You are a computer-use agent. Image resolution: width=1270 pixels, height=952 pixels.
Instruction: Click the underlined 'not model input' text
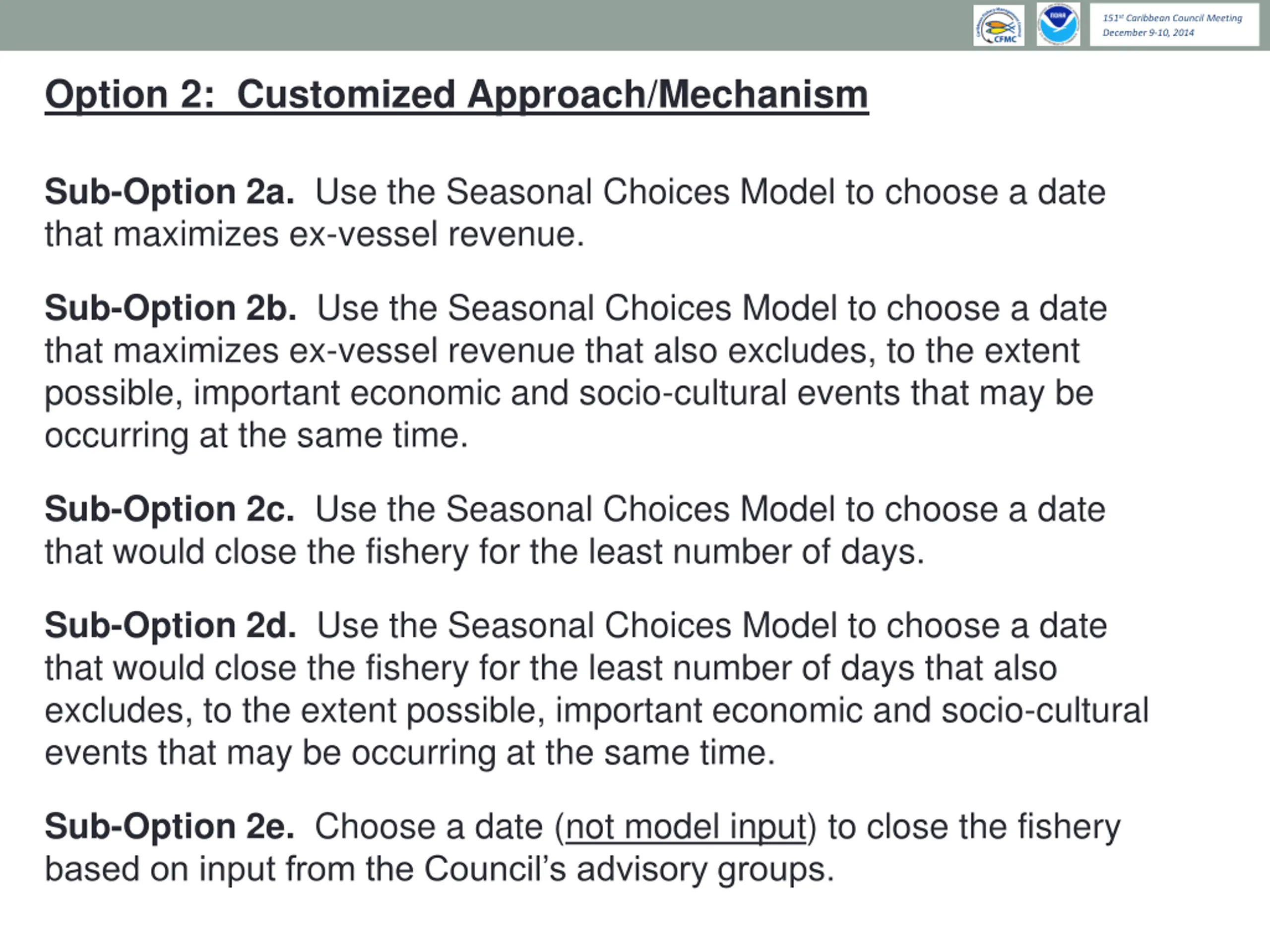click(686, 828)
